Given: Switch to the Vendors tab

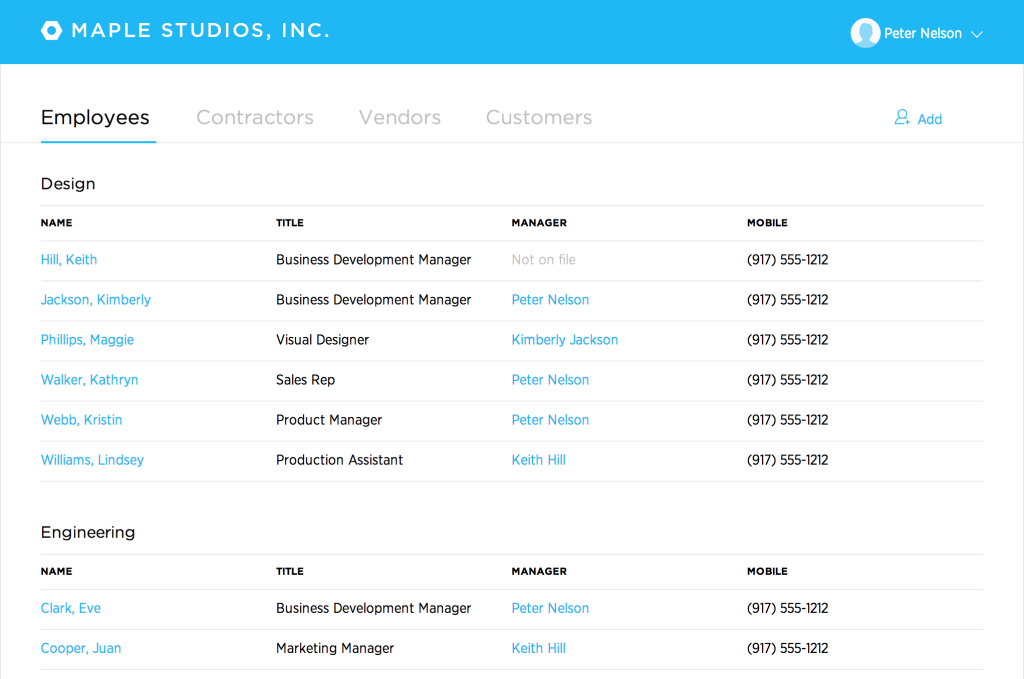Looking at the screenshot, I should point(399,117).
